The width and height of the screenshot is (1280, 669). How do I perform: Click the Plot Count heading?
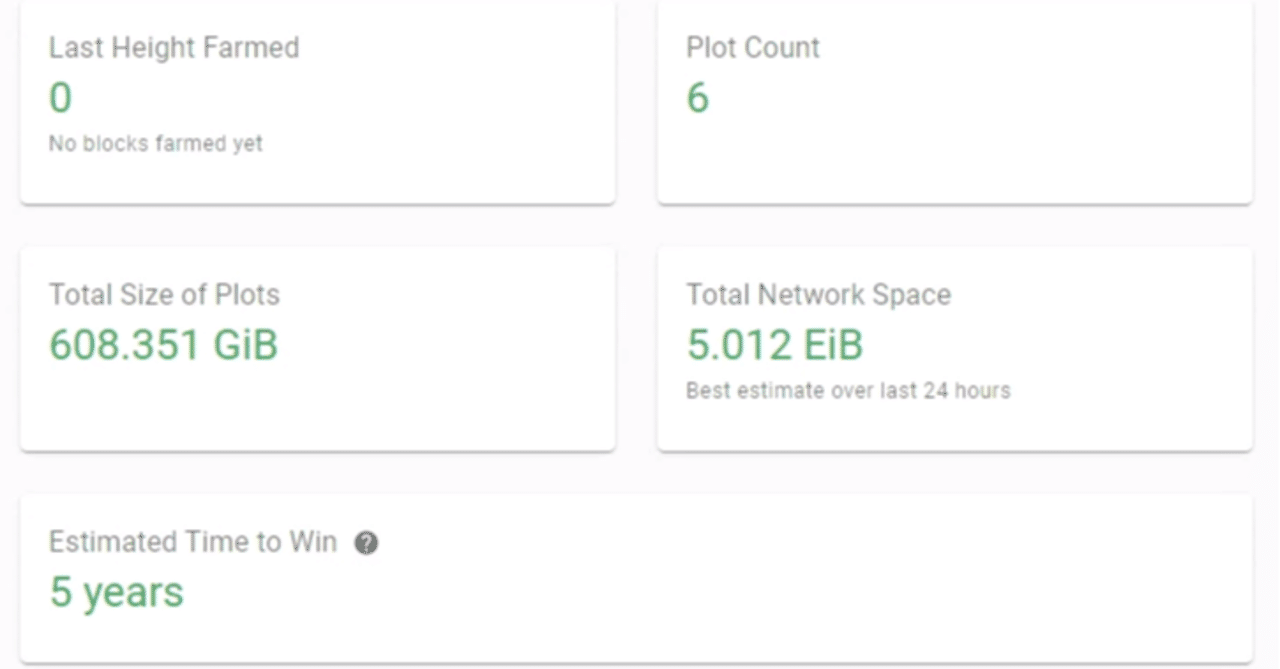(x=753, y=47)
